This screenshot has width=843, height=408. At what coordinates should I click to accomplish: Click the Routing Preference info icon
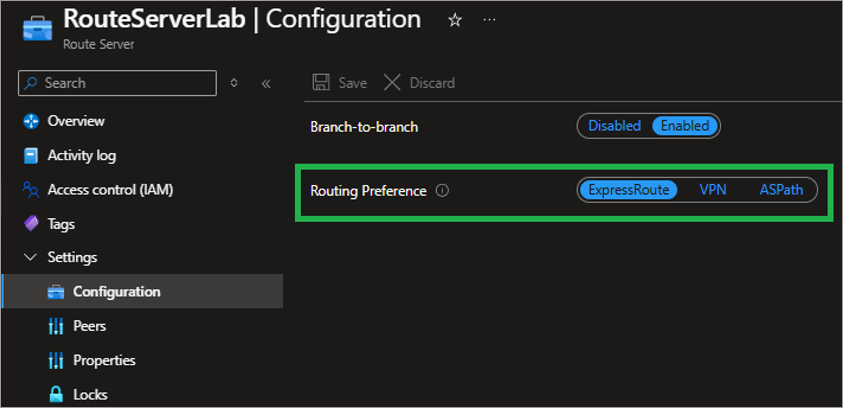pos(442,190)
